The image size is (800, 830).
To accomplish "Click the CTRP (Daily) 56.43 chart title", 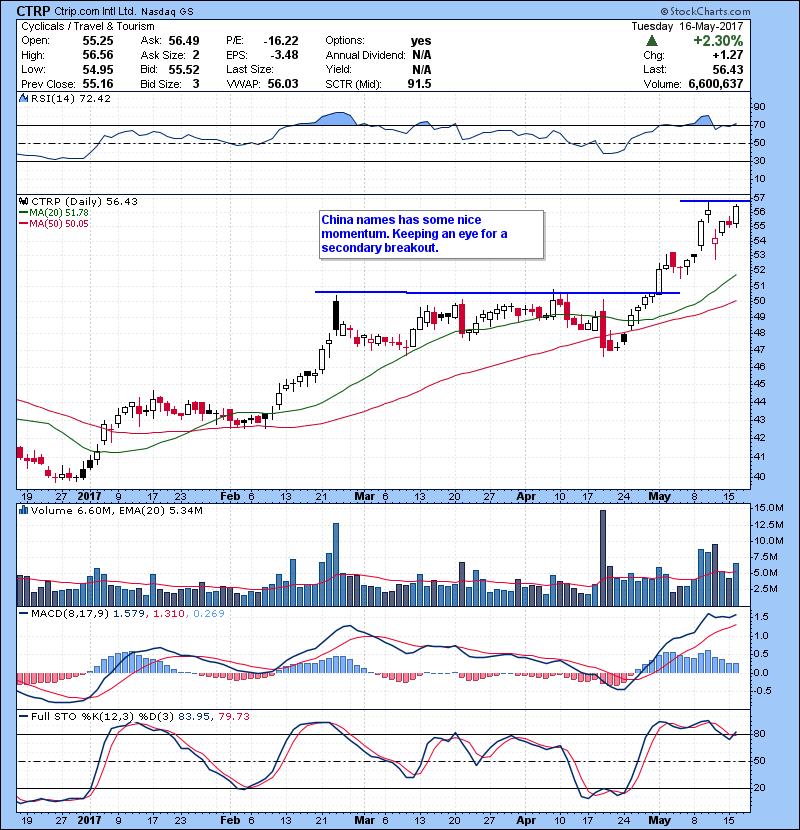I will click(x=84, y=201).
